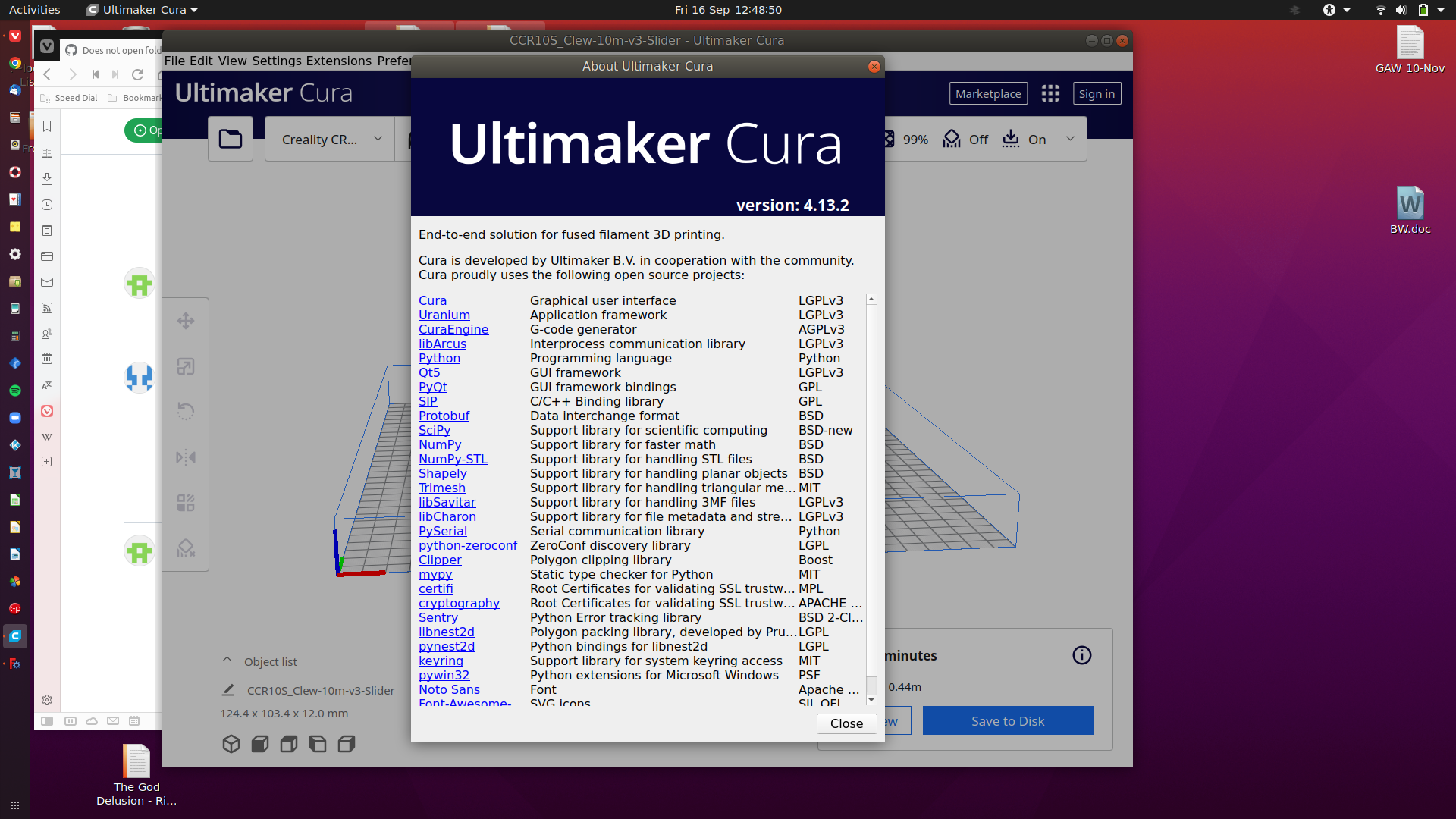1456x819 pixels.
Task: Close the About Ultimaker Cura dialog
Action: click(846, 723)
